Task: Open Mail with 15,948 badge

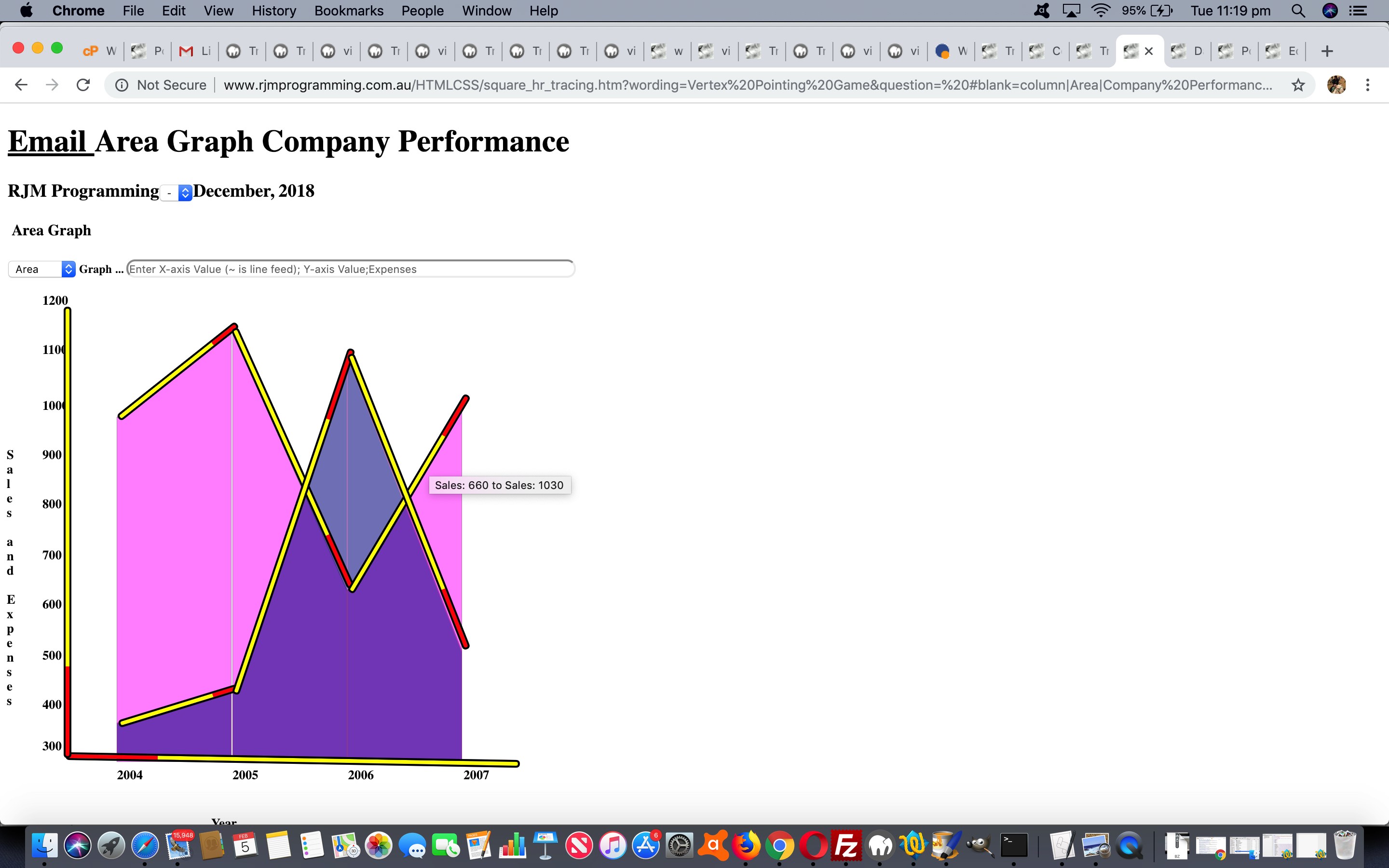Action: [x=178, y=845]
